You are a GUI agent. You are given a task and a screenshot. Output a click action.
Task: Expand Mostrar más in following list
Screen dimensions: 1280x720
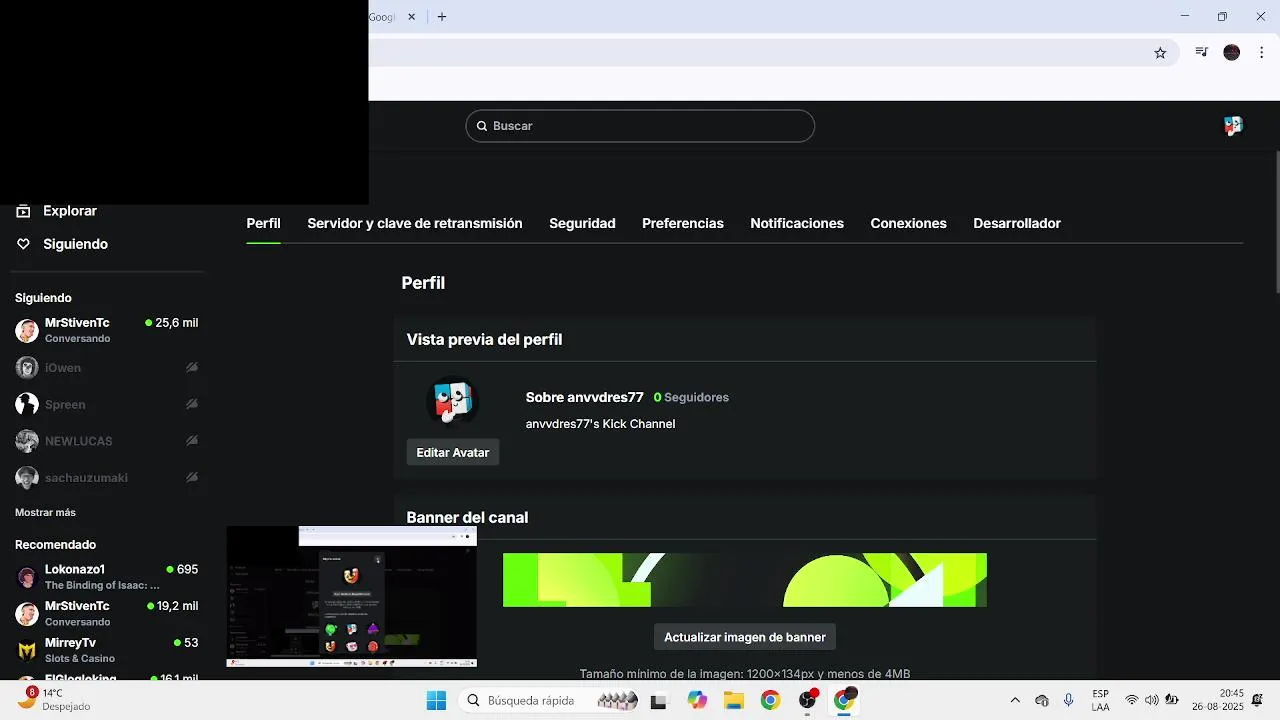tap(45, 512)
